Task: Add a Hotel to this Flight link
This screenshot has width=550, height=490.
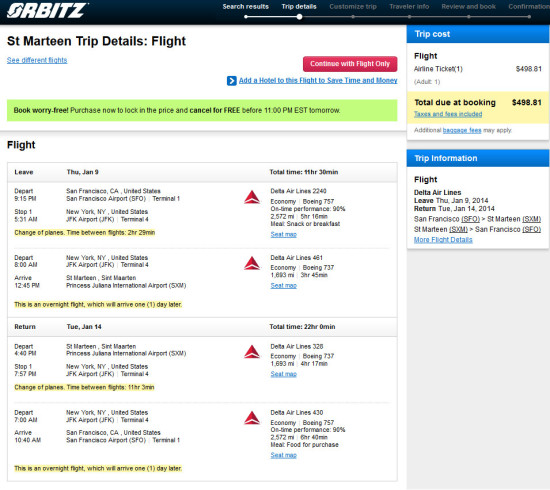Action: coord(318,80)
